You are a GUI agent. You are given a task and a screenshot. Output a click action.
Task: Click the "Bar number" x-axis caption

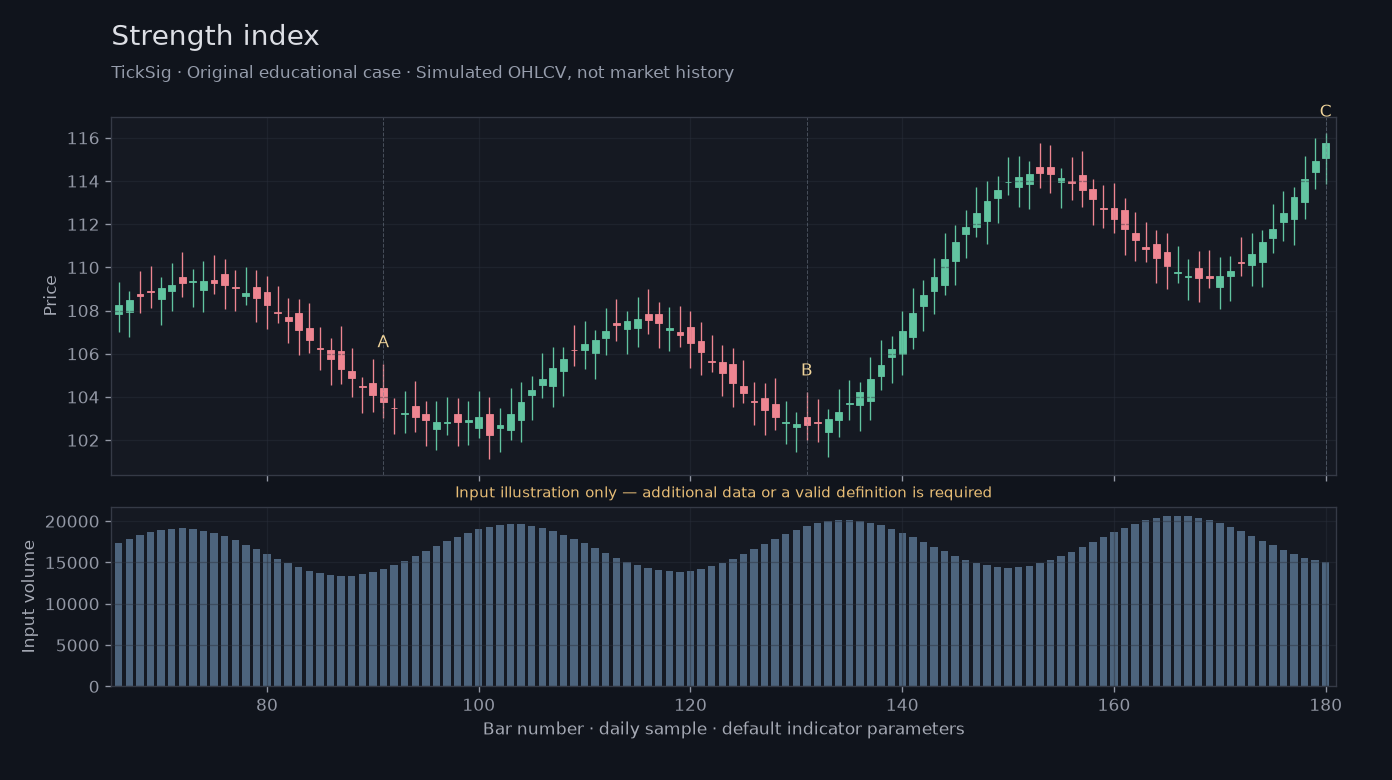tap(723, 728)
